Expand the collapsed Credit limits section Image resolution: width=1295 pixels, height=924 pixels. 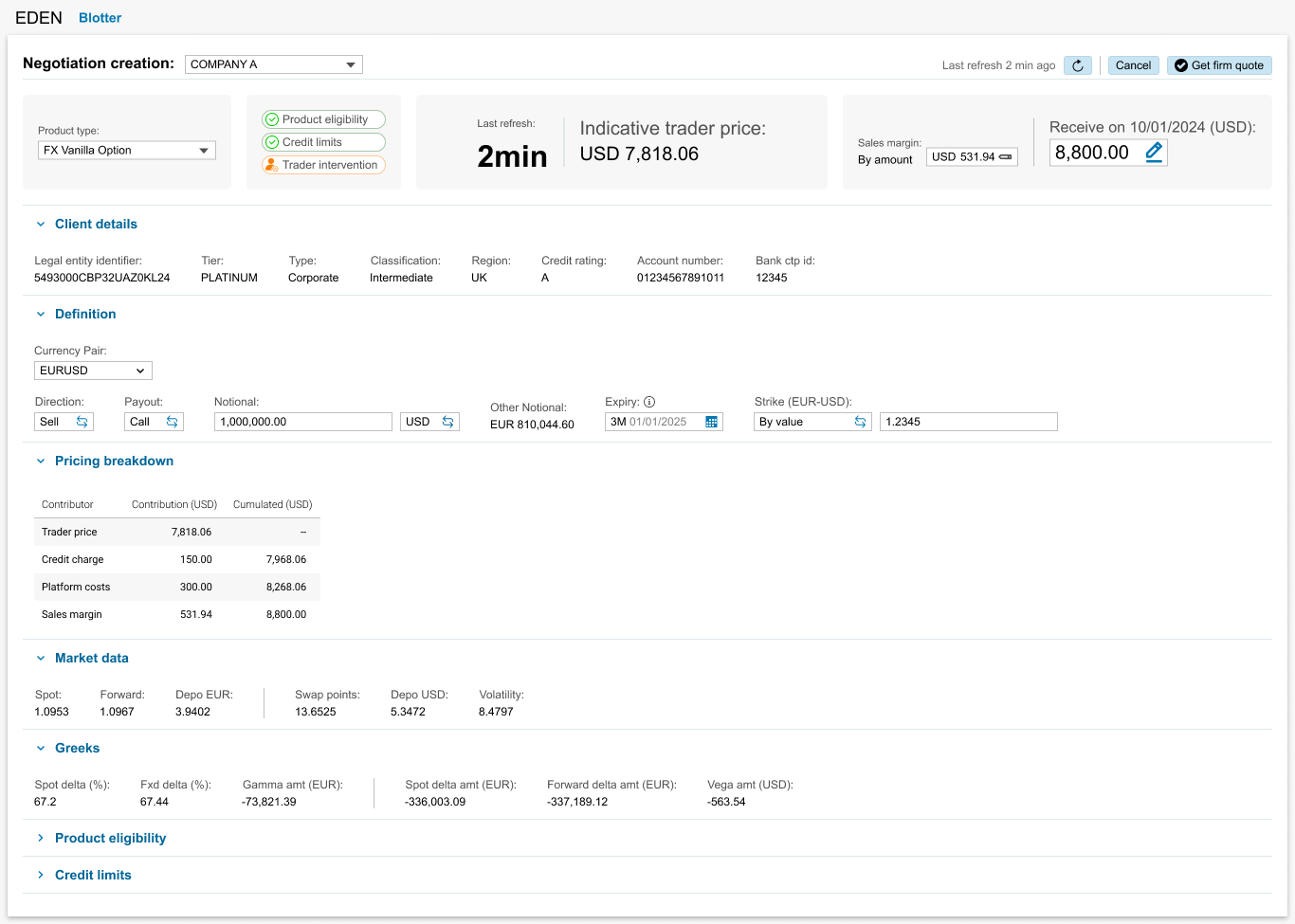click(x=41, y=876)
